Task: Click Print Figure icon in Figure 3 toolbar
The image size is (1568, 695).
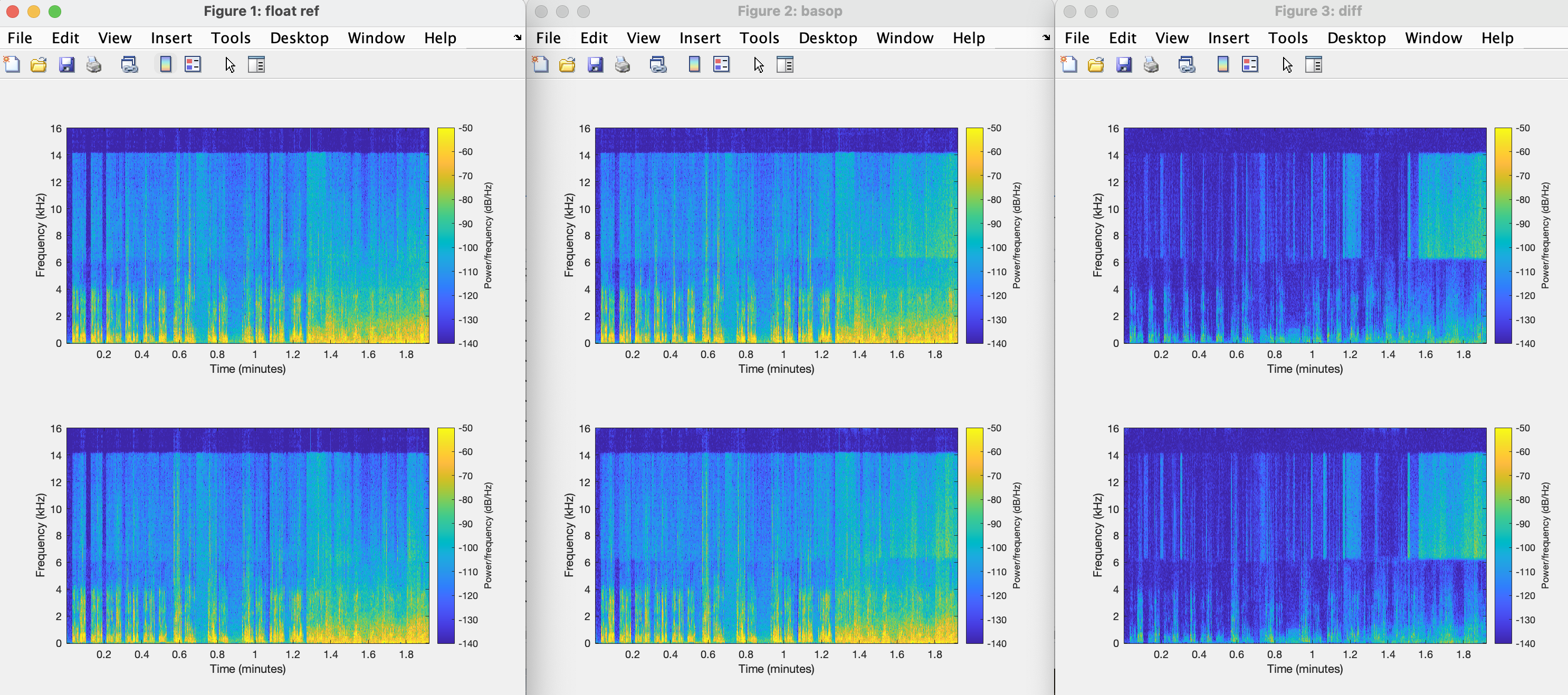Action: click(1151, 64)
